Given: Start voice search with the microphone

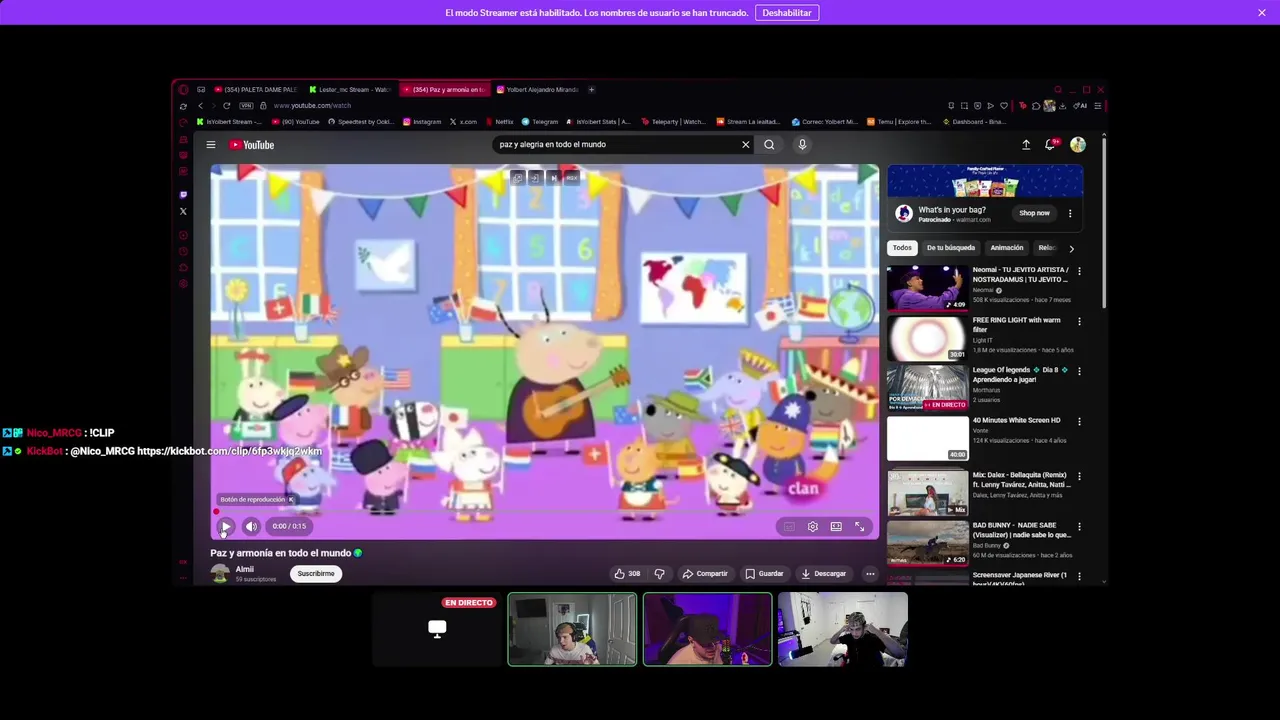Looking at the screenshot, I should tap(802, 145).
